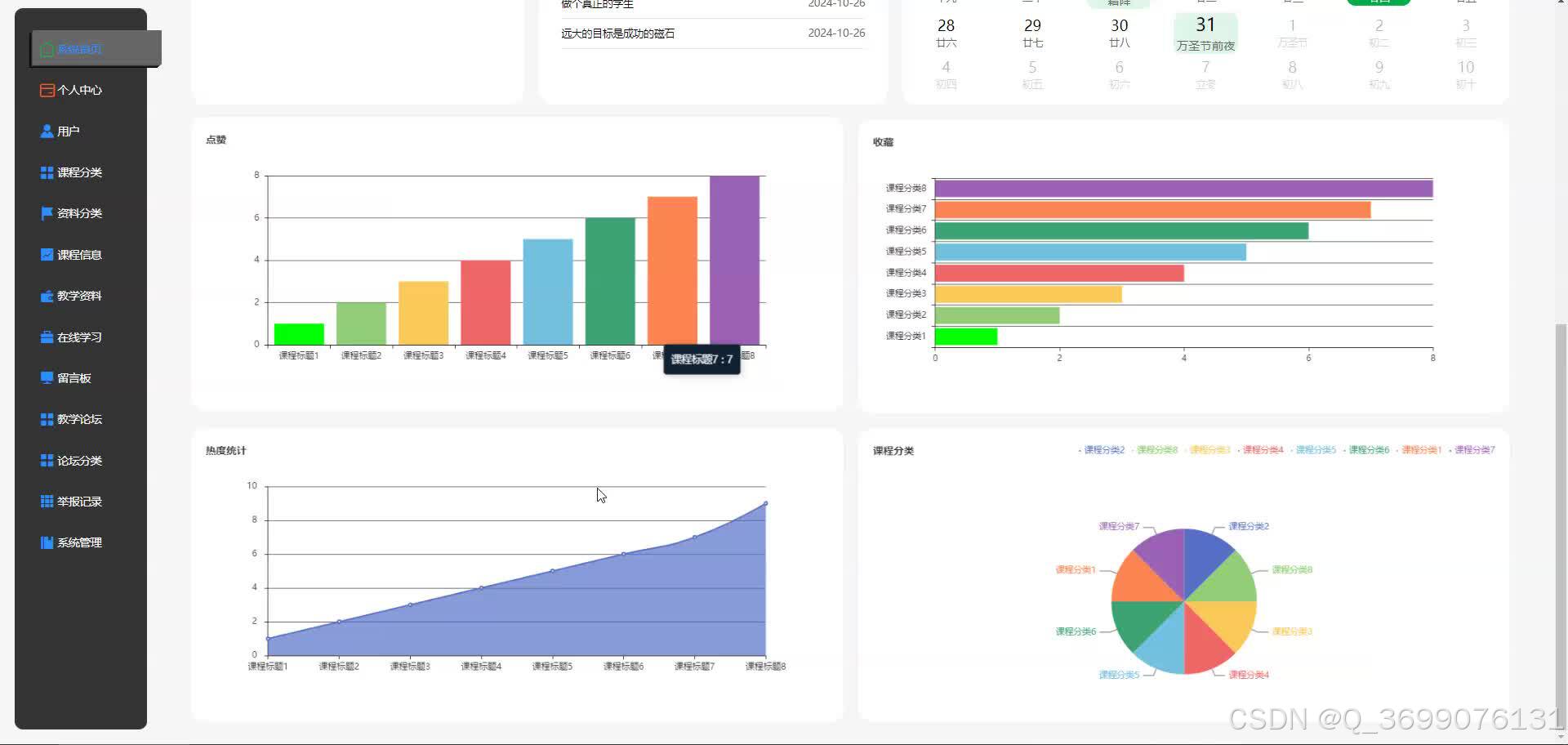Click the briefcase icon beside 在线学习
This screenshot has height=745, width=1568.
point(47,337)
